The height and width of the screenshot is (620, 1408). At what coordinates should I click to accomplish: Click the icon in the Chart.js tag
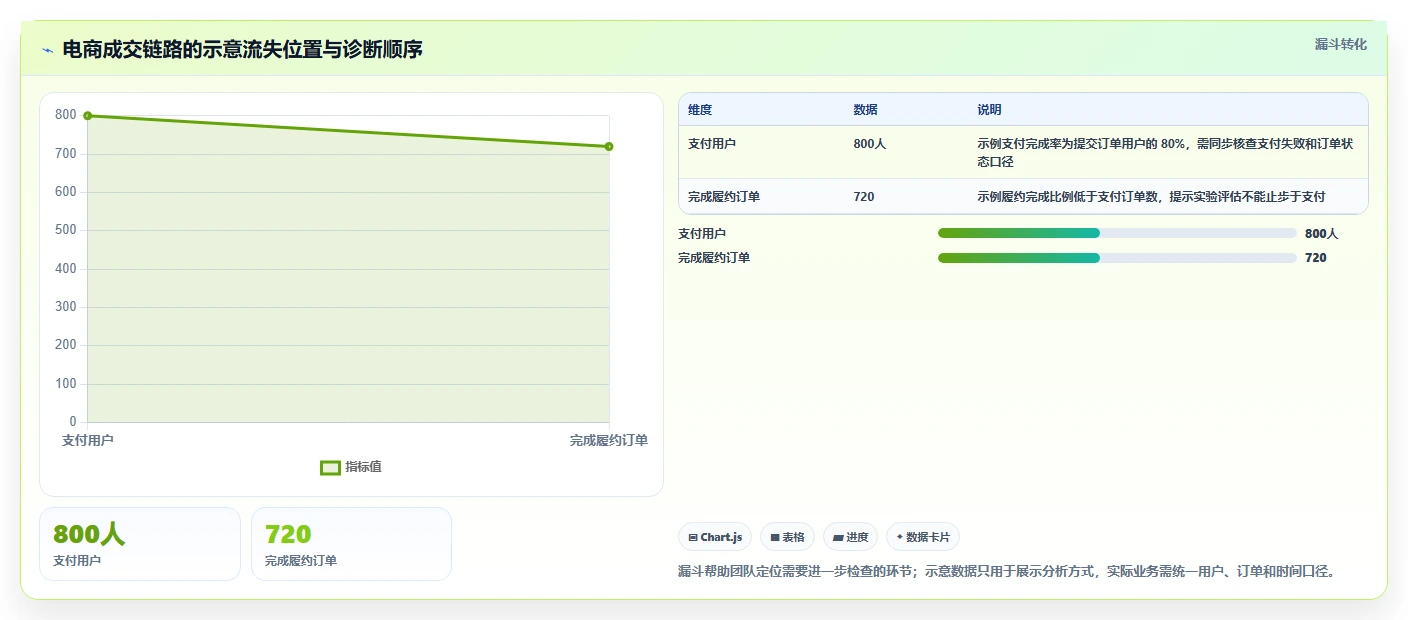pos(693,538)
